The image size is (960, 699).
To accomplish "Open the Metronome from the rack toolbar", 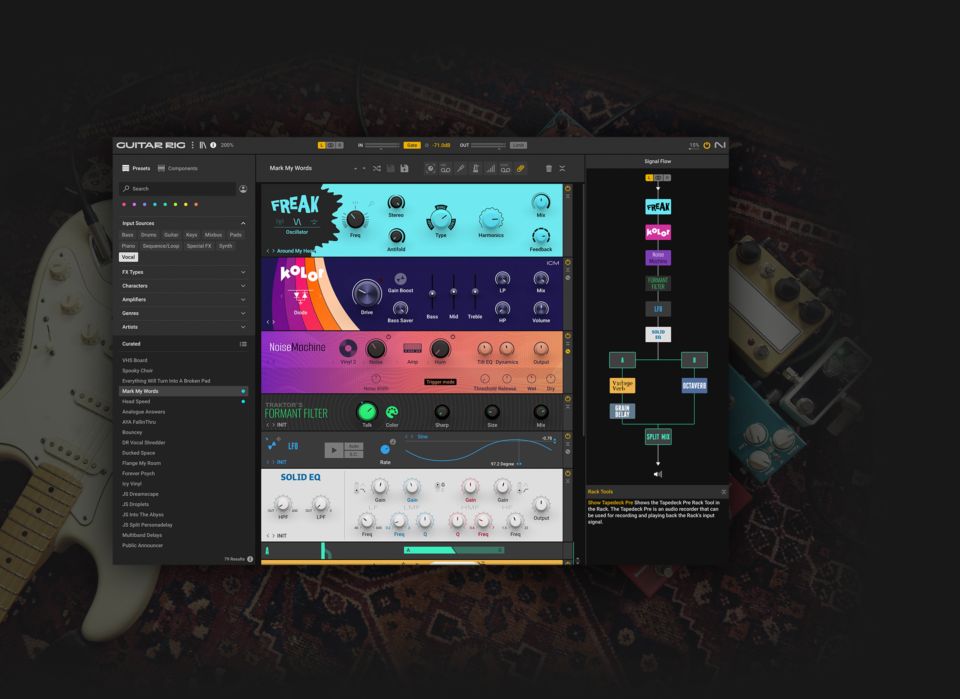I will (x=475, y=169).
